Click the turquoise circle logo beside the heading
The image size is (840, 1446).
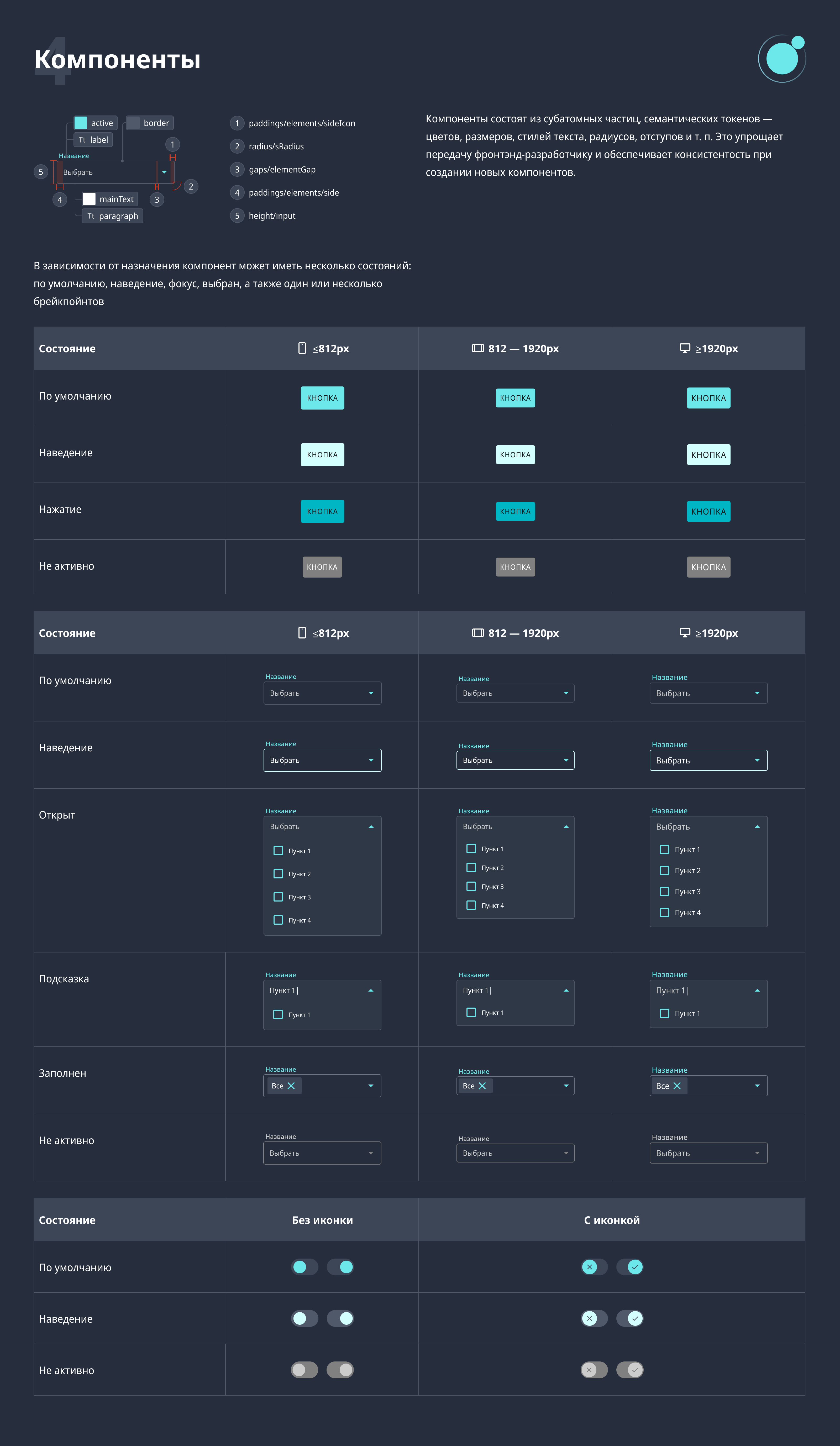(x=781, y=59)
